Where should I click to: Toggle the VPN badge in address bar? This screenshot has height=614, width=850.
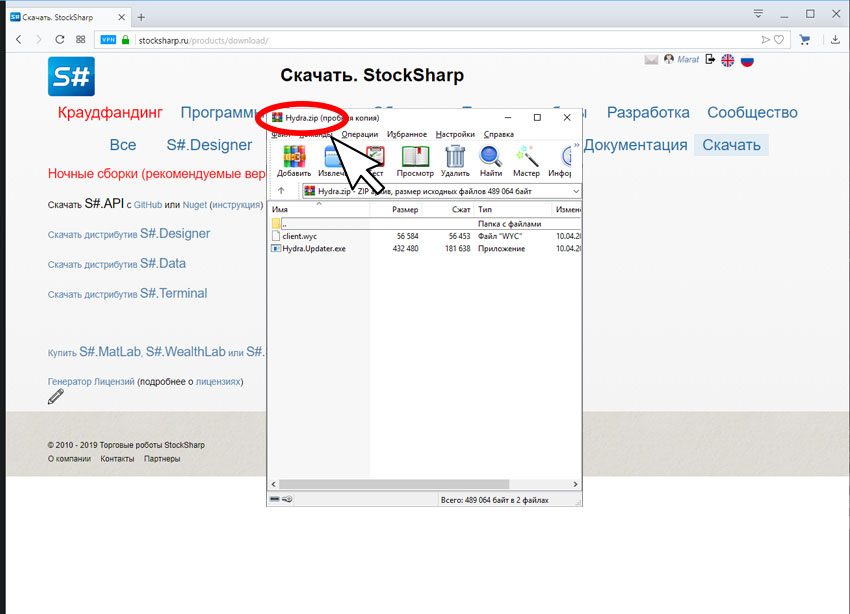click(x=108, y=40)
